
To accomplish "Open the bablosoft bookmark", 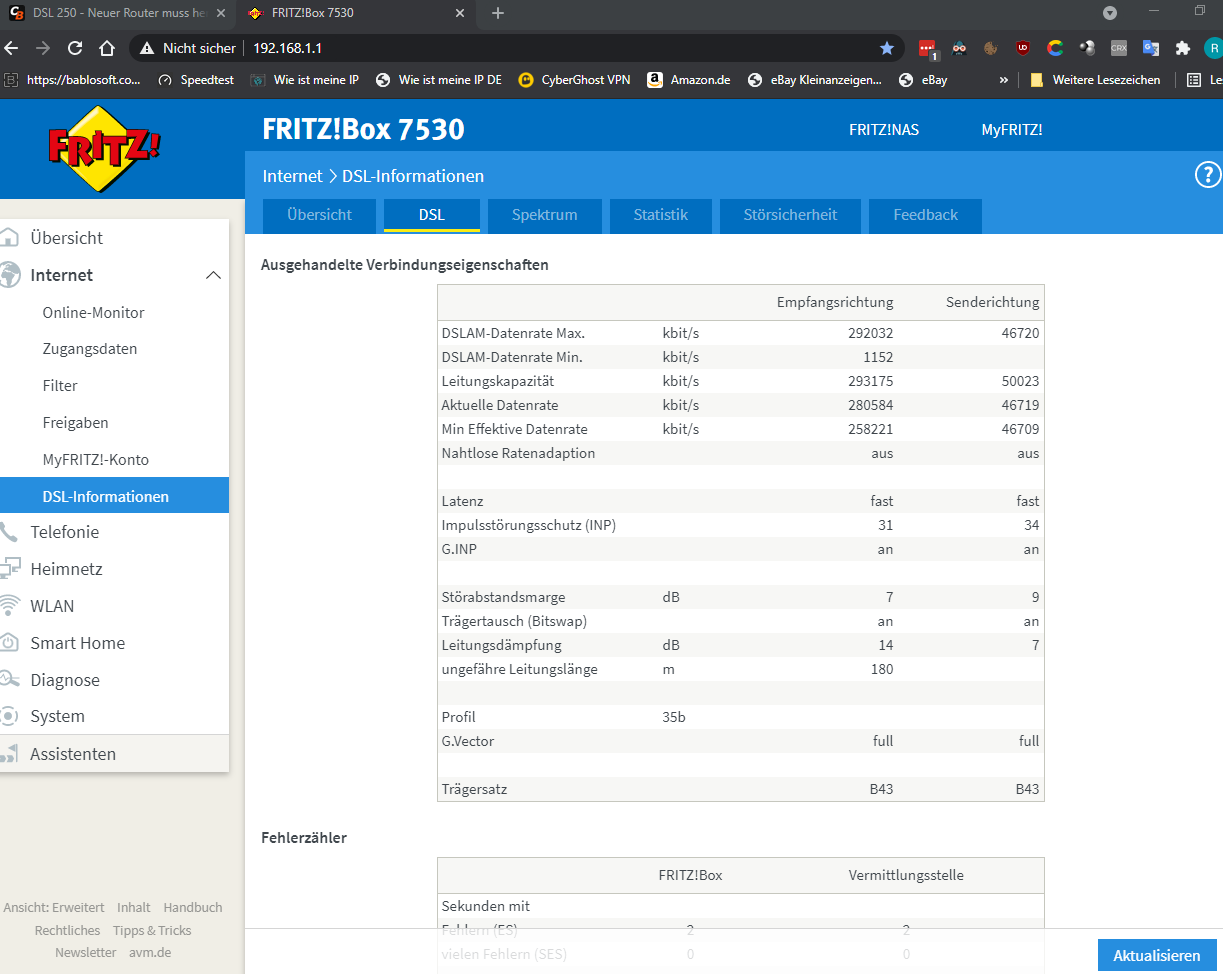I will [72, 80].
